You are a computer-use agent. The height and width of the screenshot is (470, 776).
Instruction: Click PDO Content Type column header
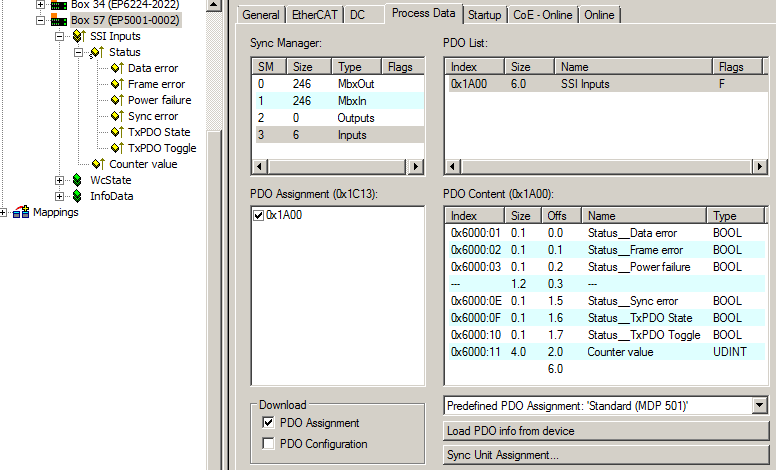coord(735,216)
